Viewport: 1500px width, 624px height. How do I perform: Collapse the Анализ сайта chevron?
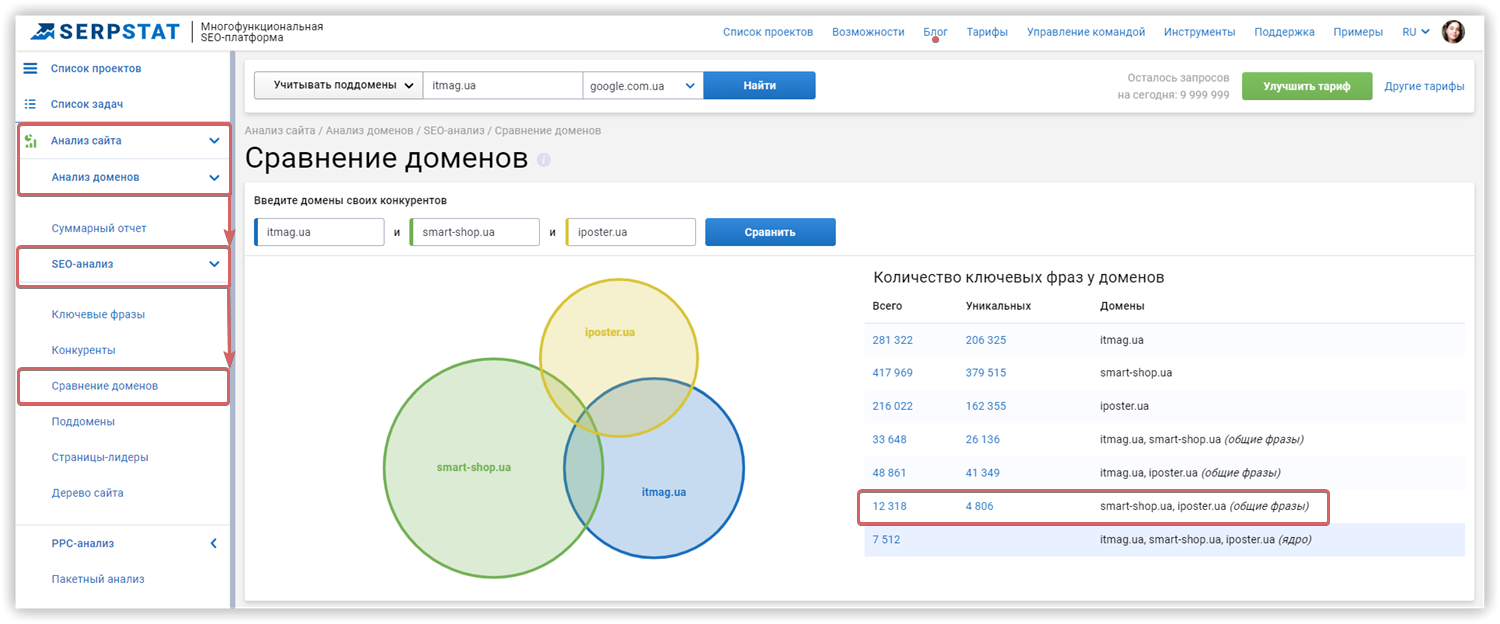[214, 141]
